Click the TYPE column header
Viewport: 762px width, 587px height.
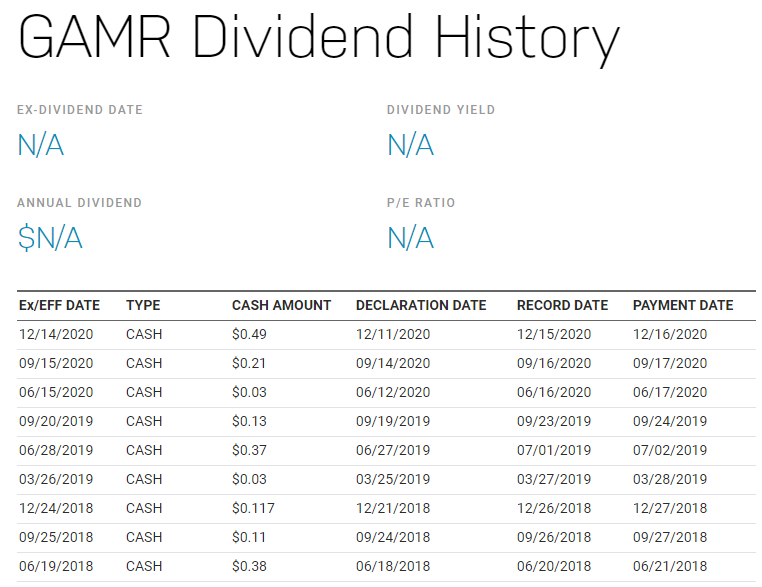coord(143,305)
